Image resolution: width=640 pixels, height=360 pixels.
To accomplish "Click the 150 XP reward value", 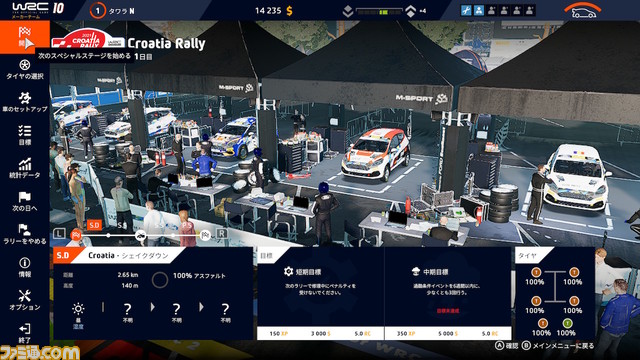I will pyautogui.click(x=279, y=334).
